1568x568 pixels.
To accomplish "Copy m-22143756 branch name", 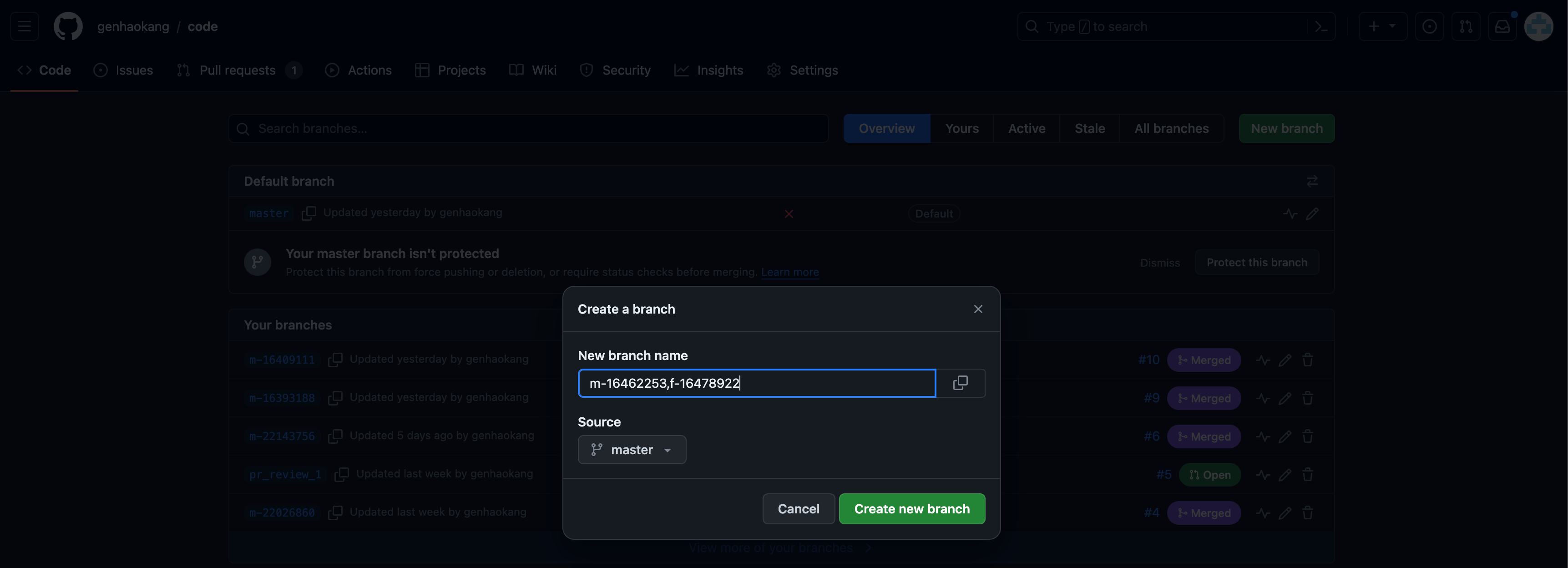I will click(335, 436).
